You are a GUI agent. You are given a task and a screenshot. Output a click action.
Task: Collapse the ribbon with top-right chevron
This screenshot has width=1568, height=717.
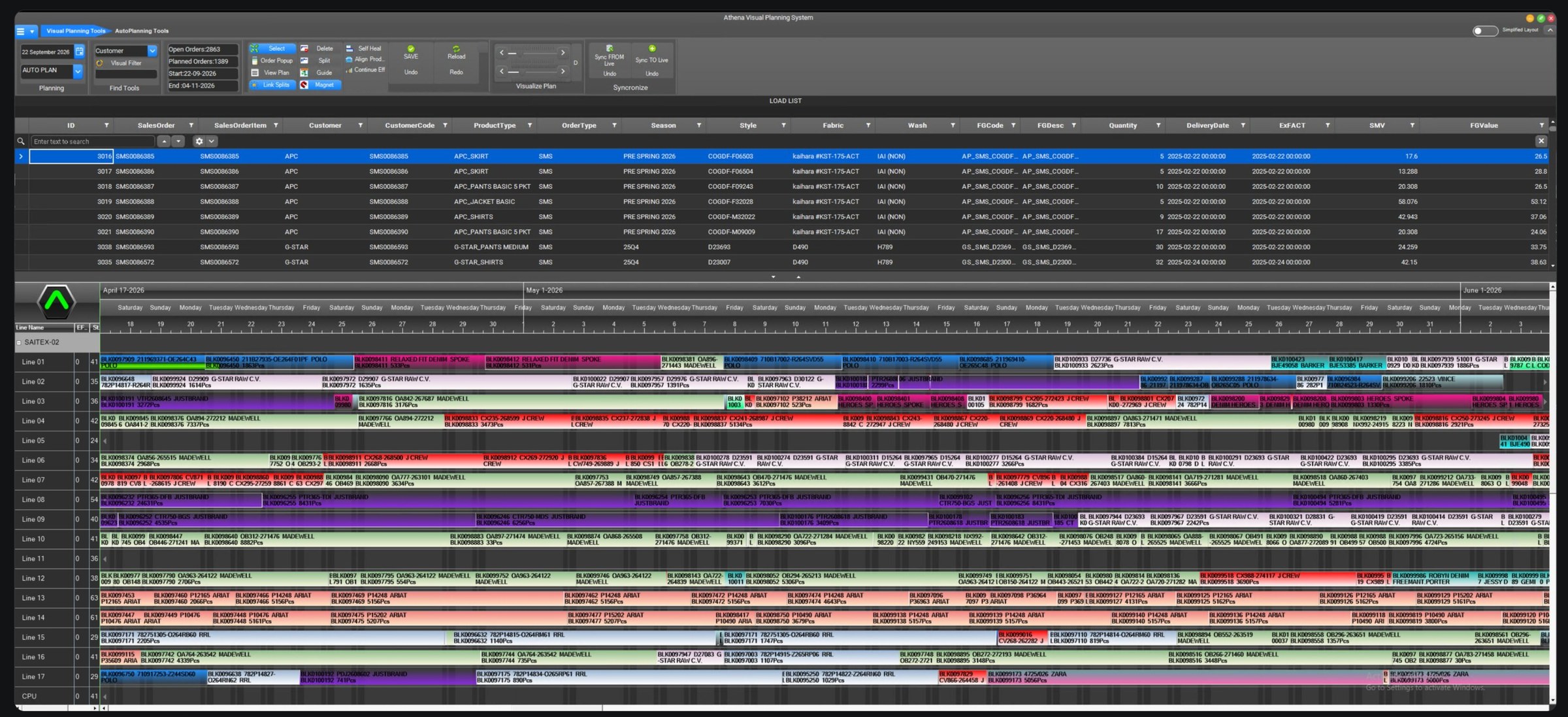point(1549,30)
